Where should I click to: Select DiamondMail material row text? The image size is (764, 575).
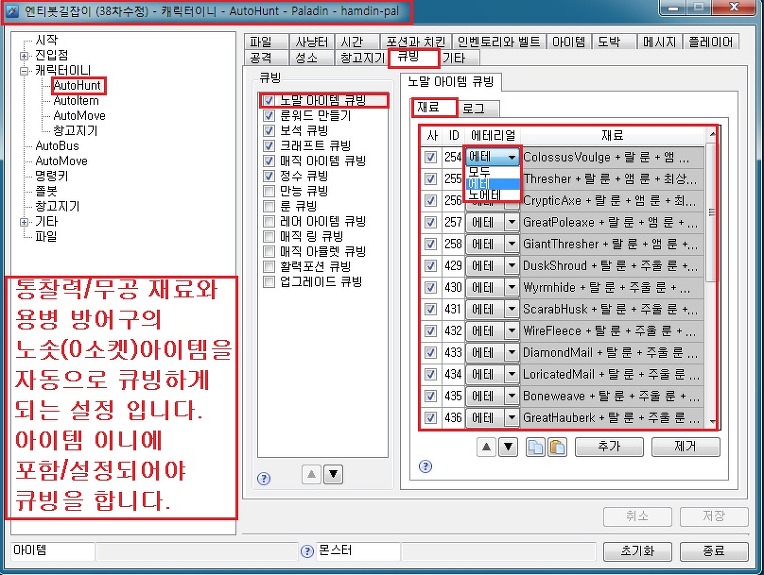(x=611, y=353)
